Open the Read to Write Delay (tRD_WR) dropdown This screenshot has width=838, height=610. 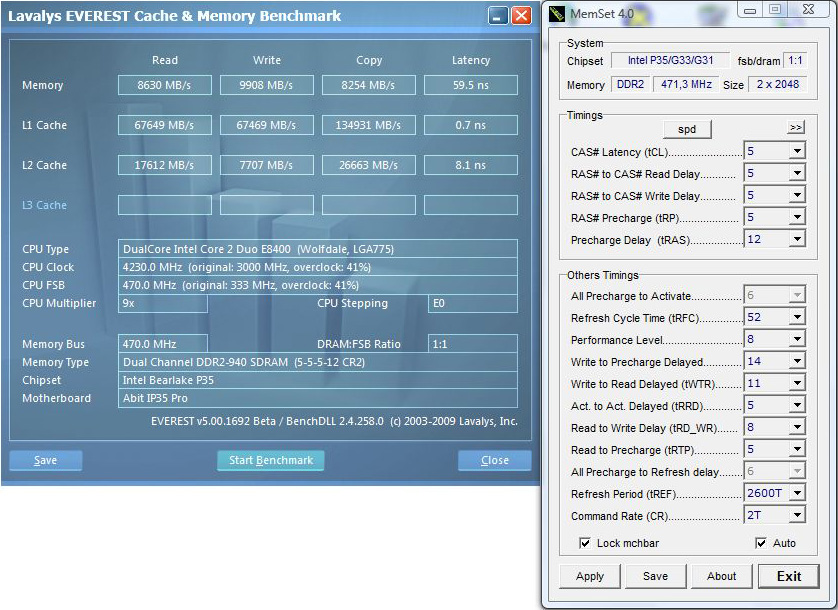797,427
